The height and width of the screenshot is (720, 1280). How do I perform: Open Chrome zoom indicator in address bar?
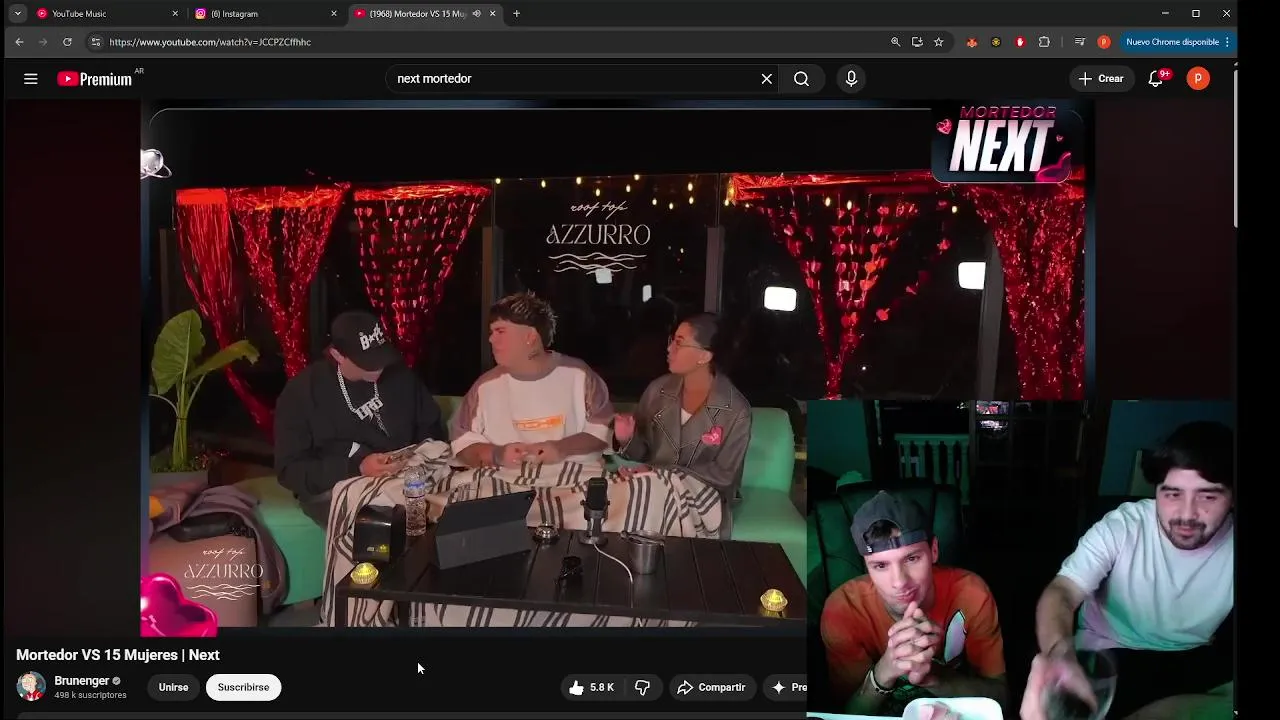(895, 42)
